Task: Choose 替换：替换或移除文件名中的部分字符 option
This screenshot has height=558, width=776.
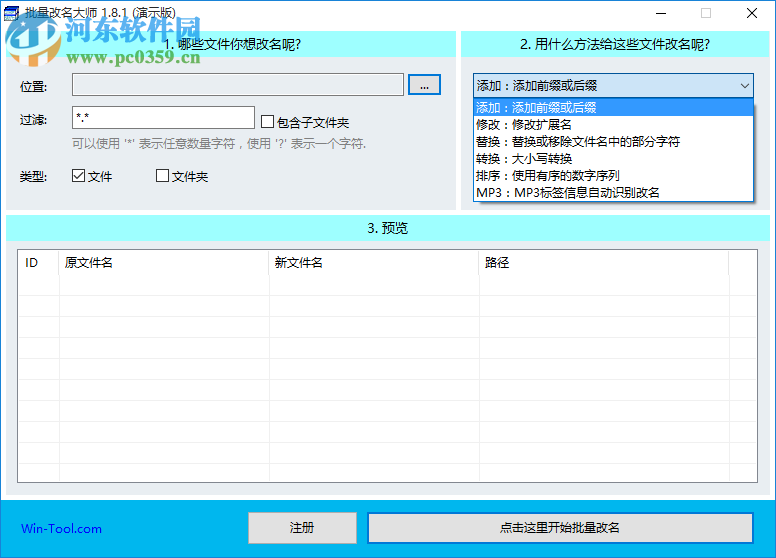Action: pyautogui.click(x=613, y=141)
